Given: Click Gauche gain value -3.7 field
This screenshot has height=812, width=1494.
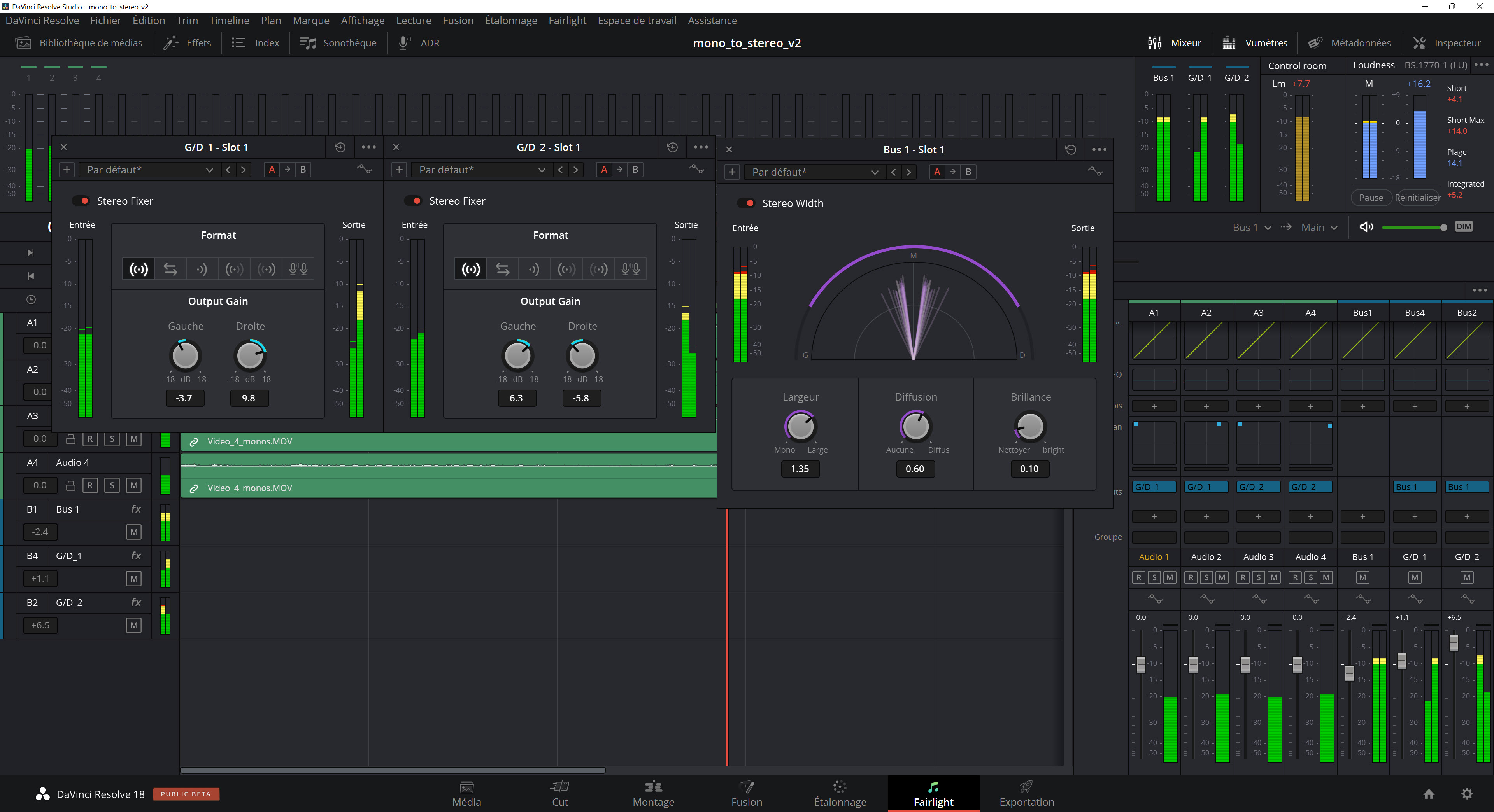Looking at the screenshot, I should pyautogui.click(x=184, y=398).
